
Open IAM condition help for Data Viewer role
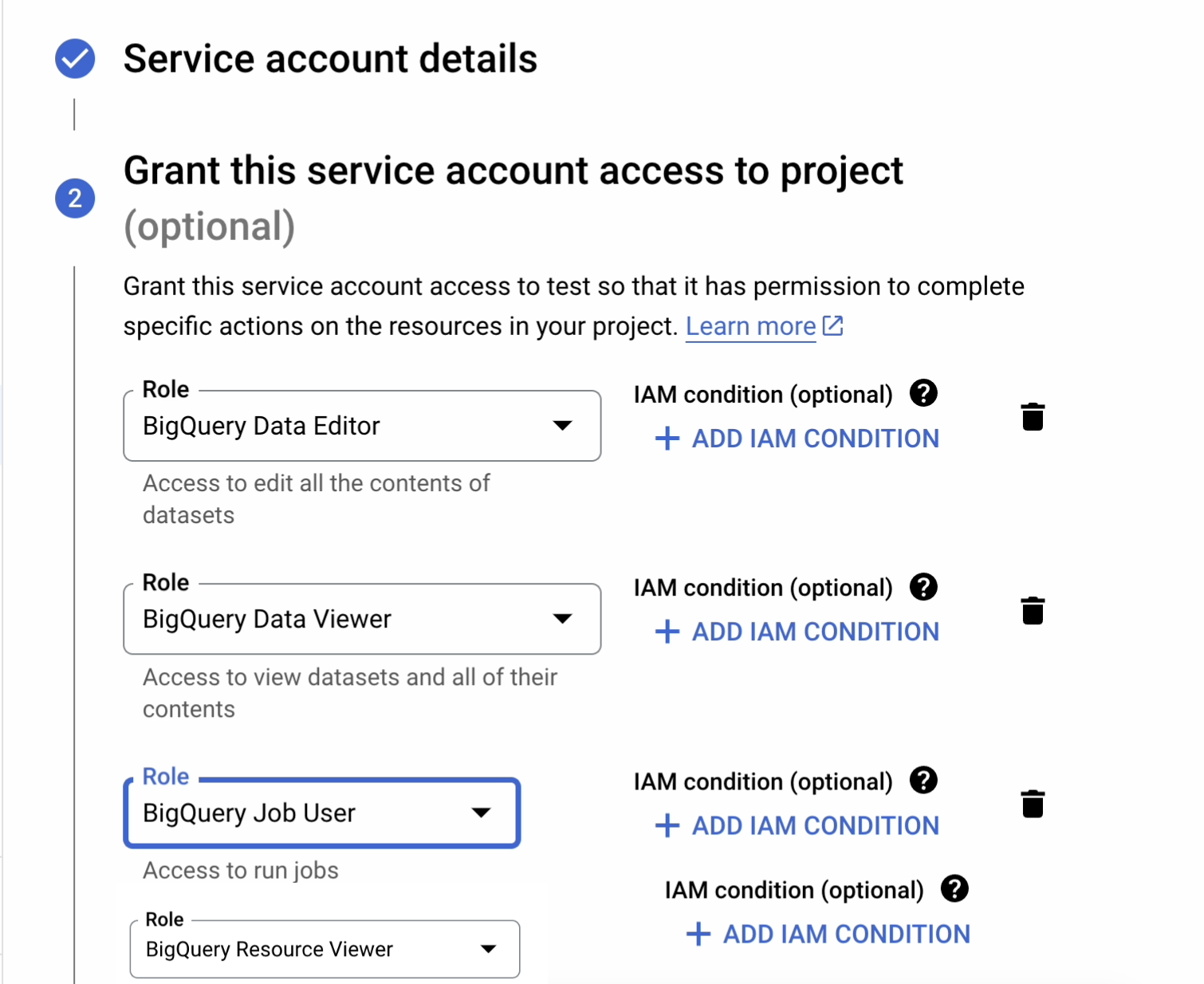coord(923,587)
